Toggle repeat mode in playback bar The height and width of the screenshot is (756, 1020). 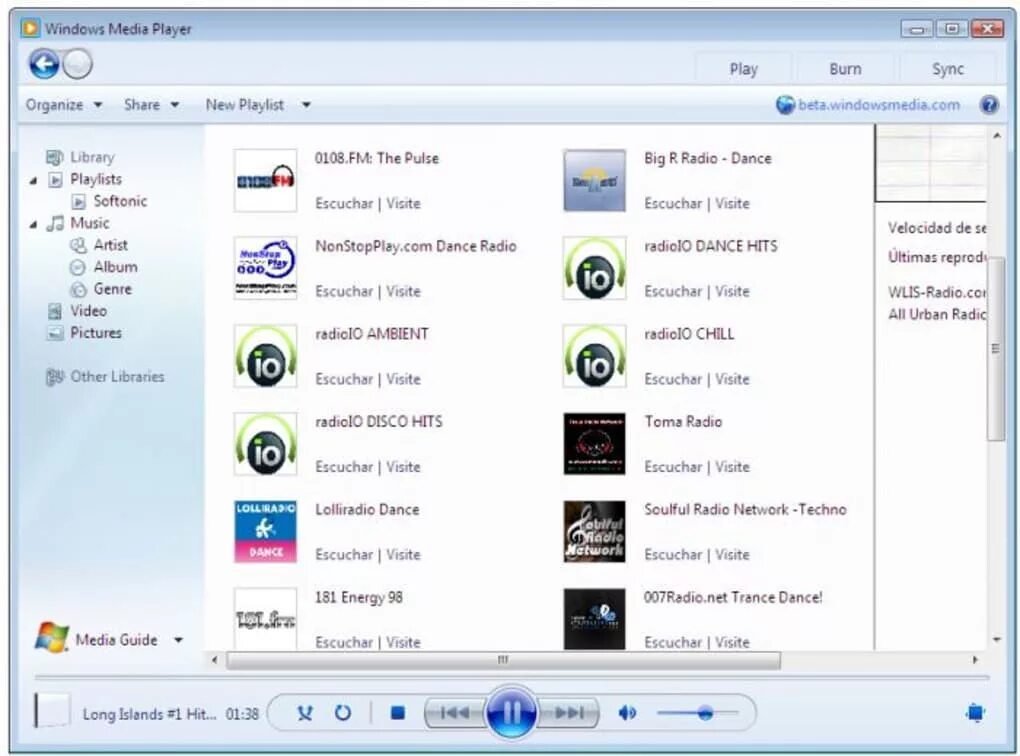click(343, 713)
